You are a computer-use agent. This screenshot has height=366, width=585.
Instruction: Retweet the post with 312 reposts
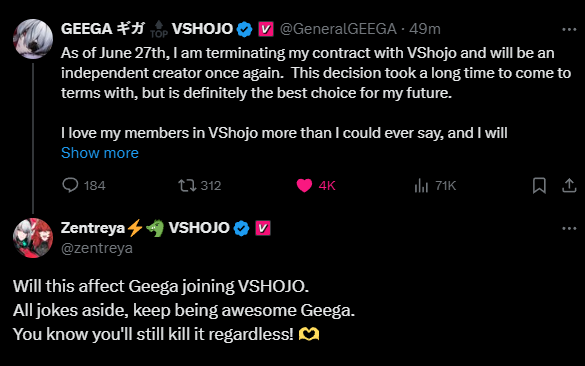[x=187, y=185]
